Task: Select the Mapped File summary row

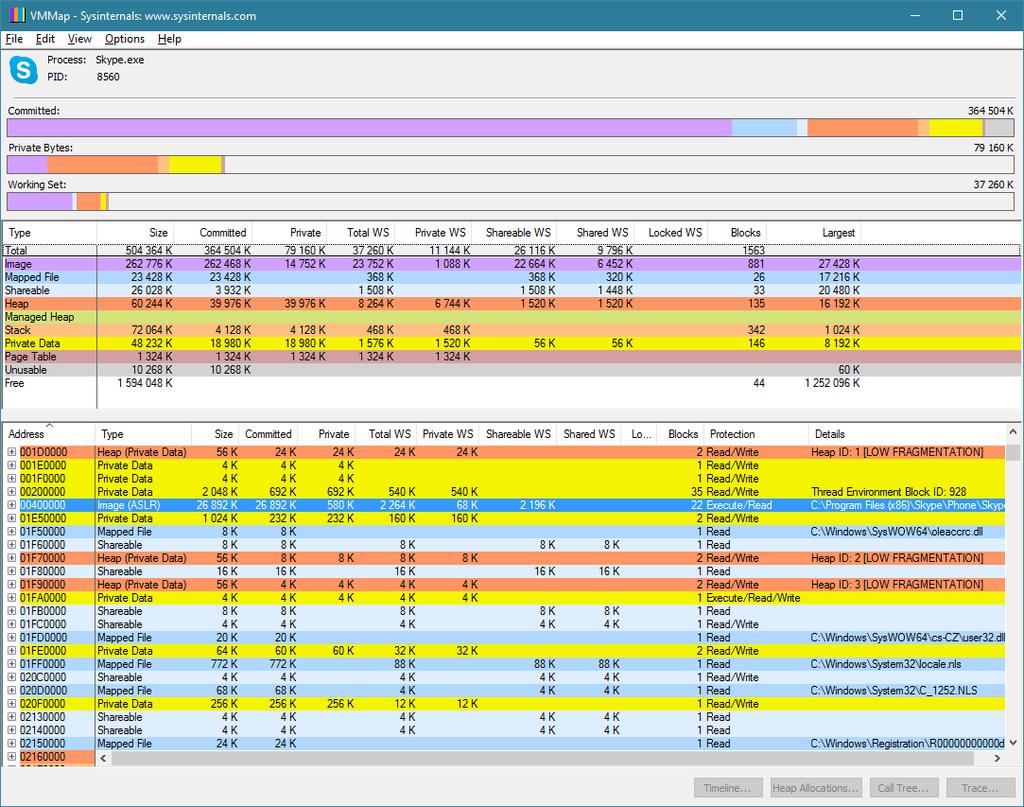Action: [512, 277]
